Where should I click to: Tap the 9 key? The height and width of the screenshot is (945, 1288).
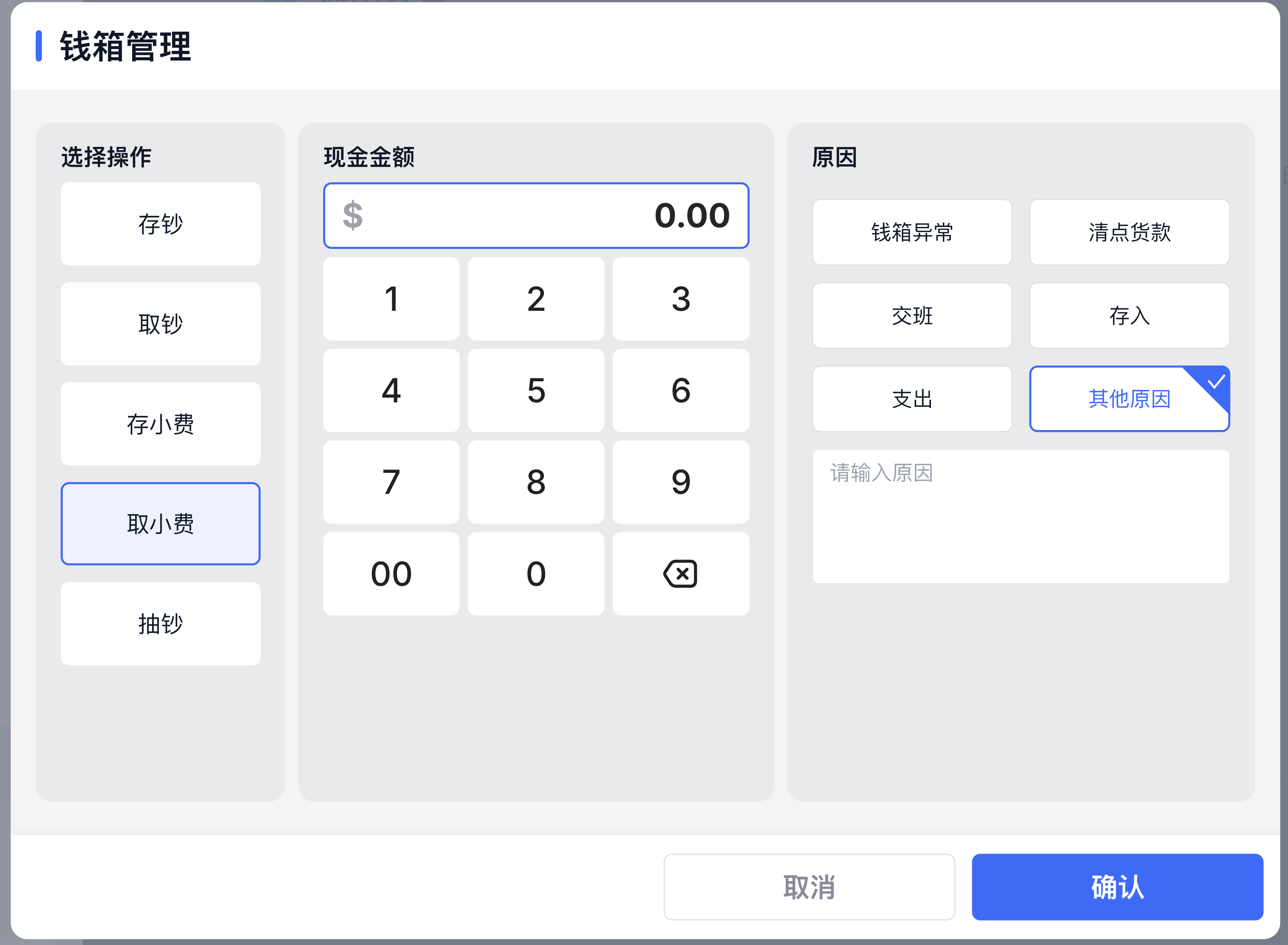(680, 482)
